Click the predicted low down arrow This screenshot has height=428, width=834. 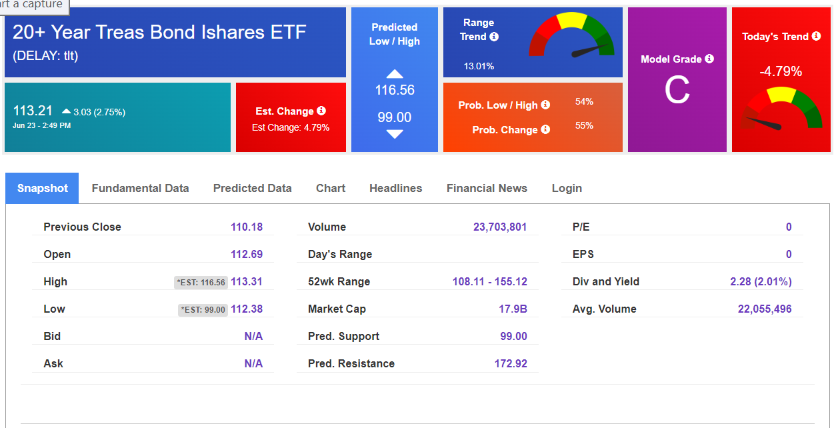[x=394, y=134]
